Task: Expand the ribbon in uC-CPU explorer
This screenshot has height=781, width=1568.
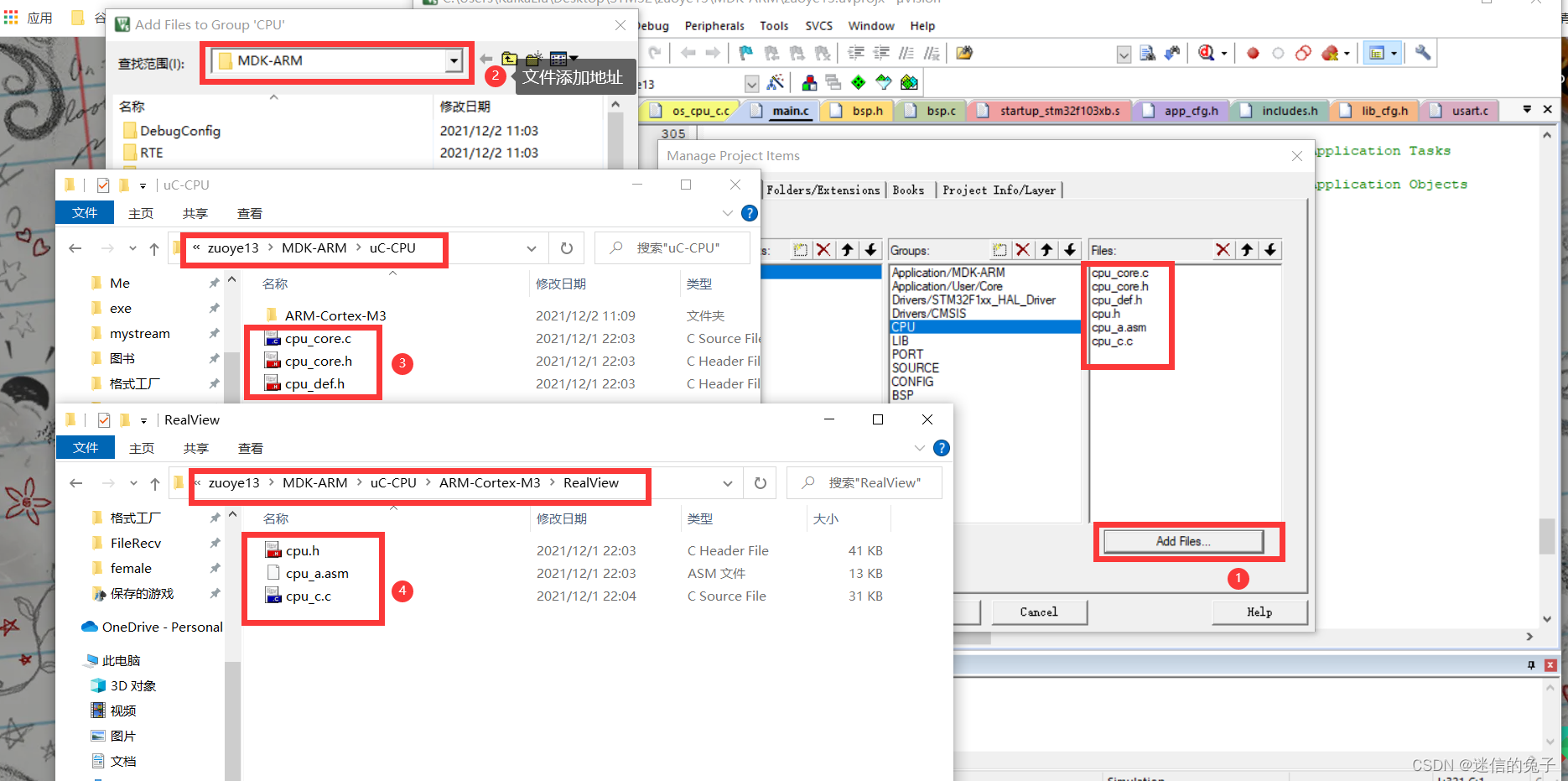Action: tap(727, 213)
